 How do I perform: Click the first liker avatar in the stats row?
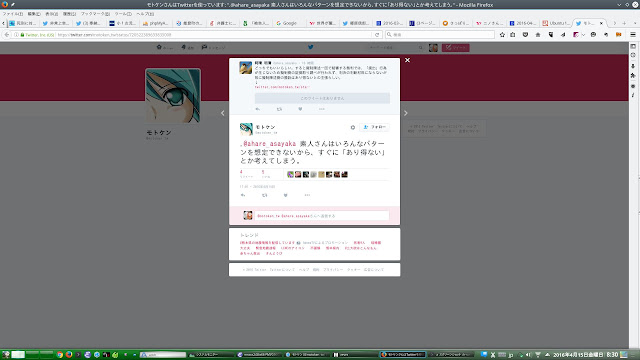pos(290,174)
